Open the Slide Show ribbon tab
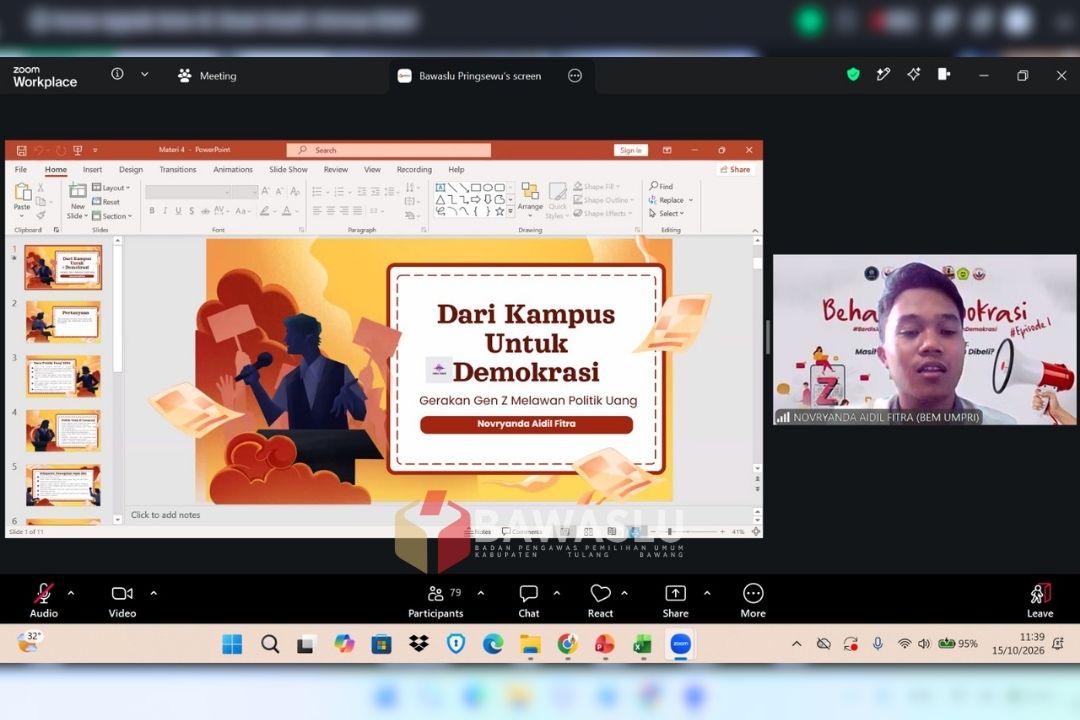1080x720 pixels. [288, 169]
